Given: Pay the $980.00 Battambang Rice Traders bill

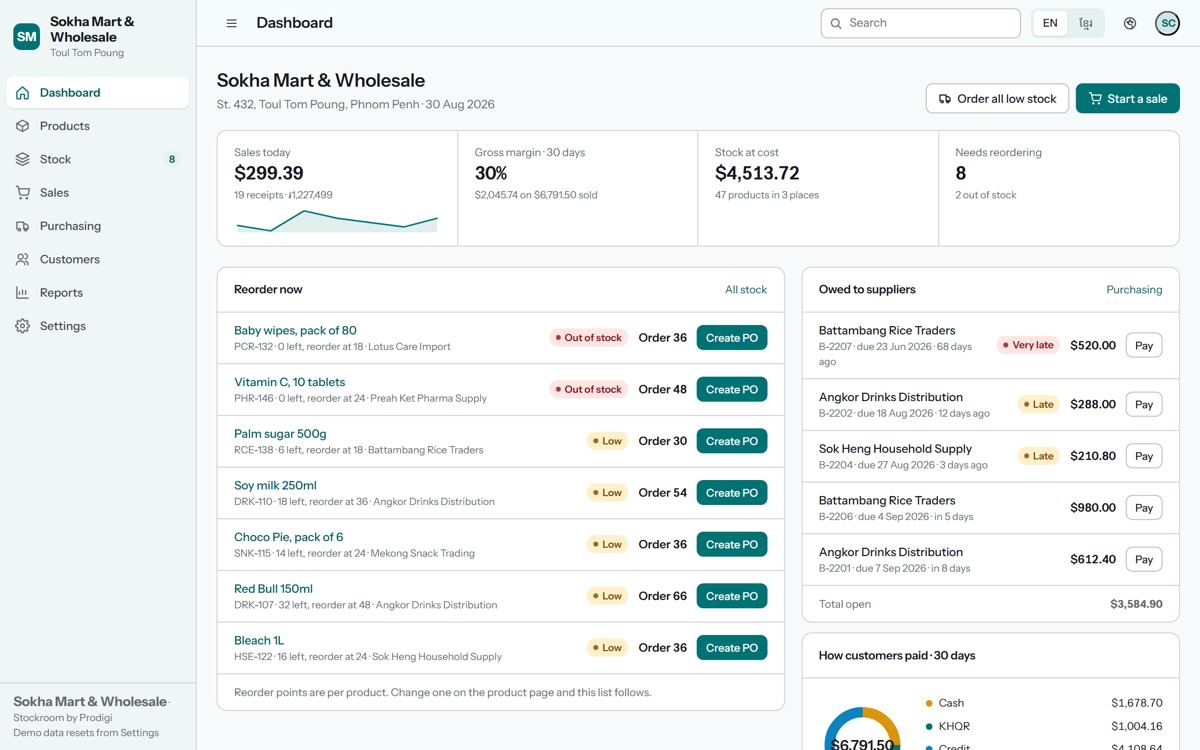Looking at the screenshot, I should click(x=1144, y=508).
